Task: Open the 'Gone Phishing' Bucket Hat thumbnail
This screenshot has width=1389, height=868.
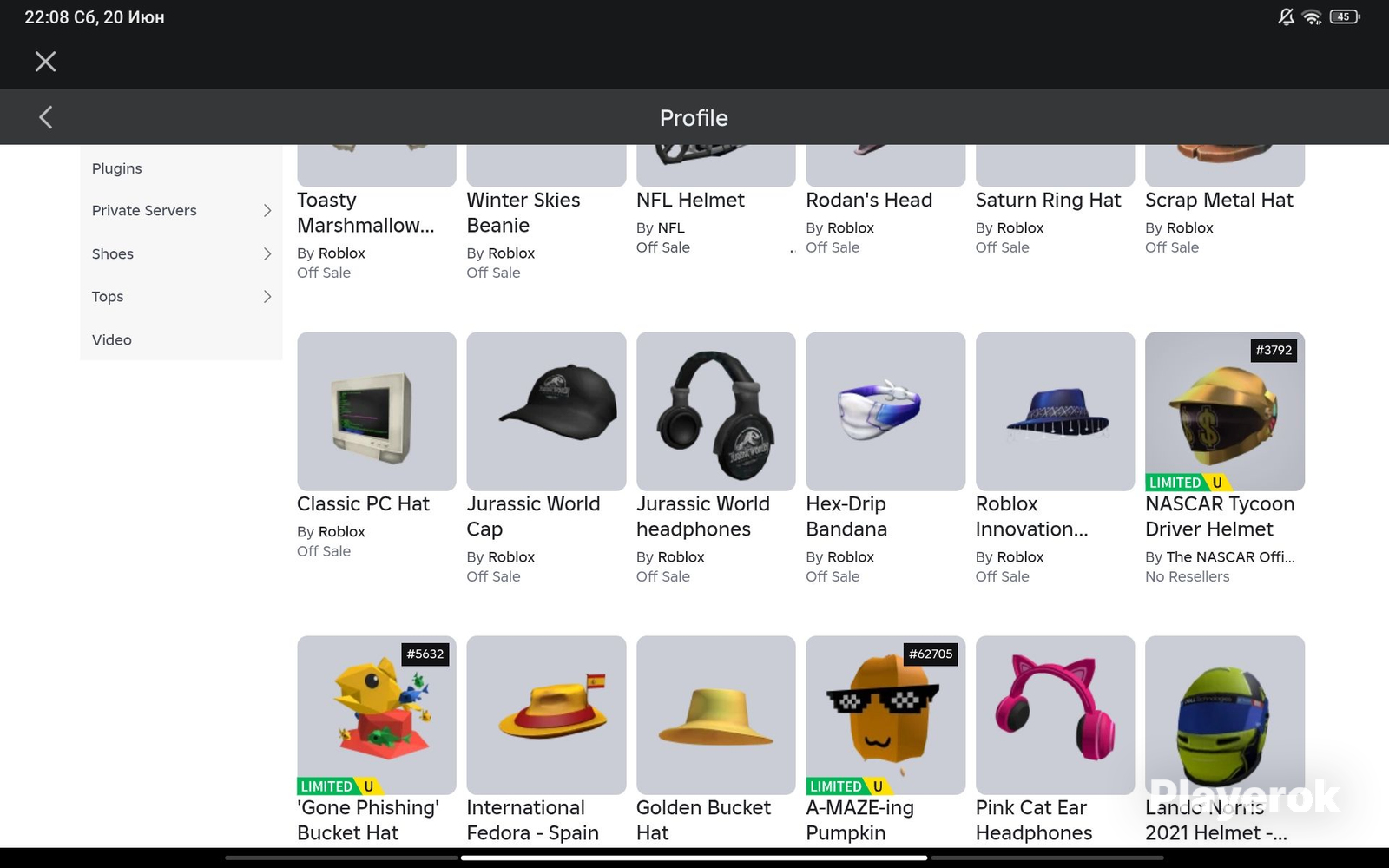Action: [377, 715]
